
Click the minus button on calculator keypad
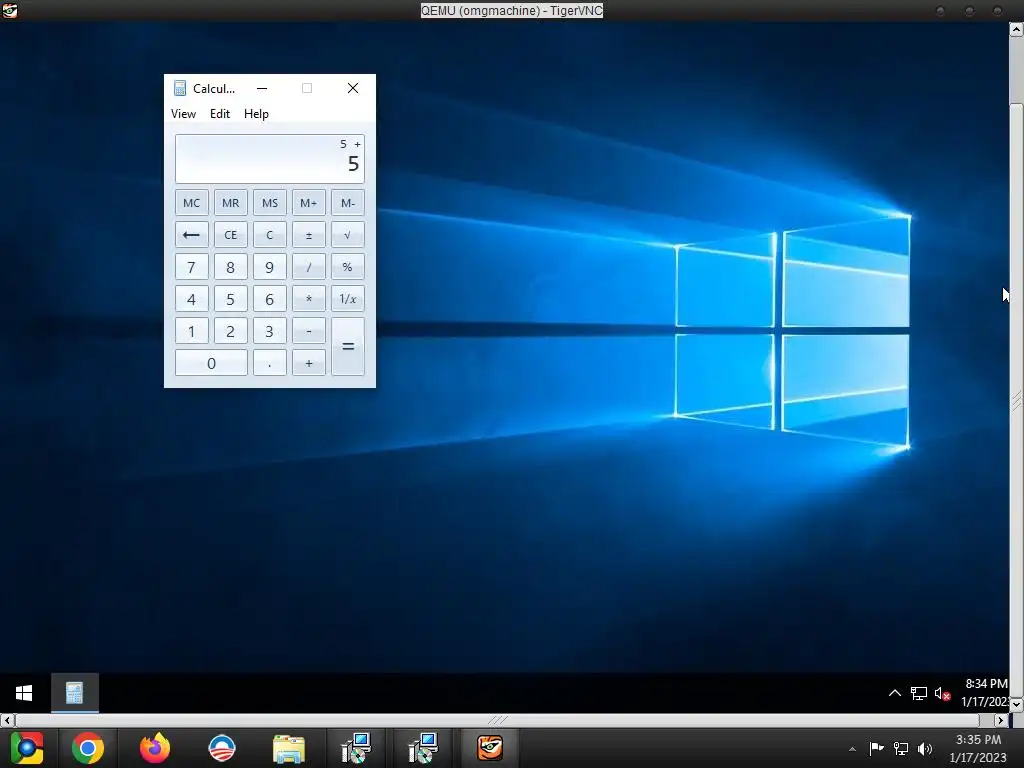(x=309, y=330)
